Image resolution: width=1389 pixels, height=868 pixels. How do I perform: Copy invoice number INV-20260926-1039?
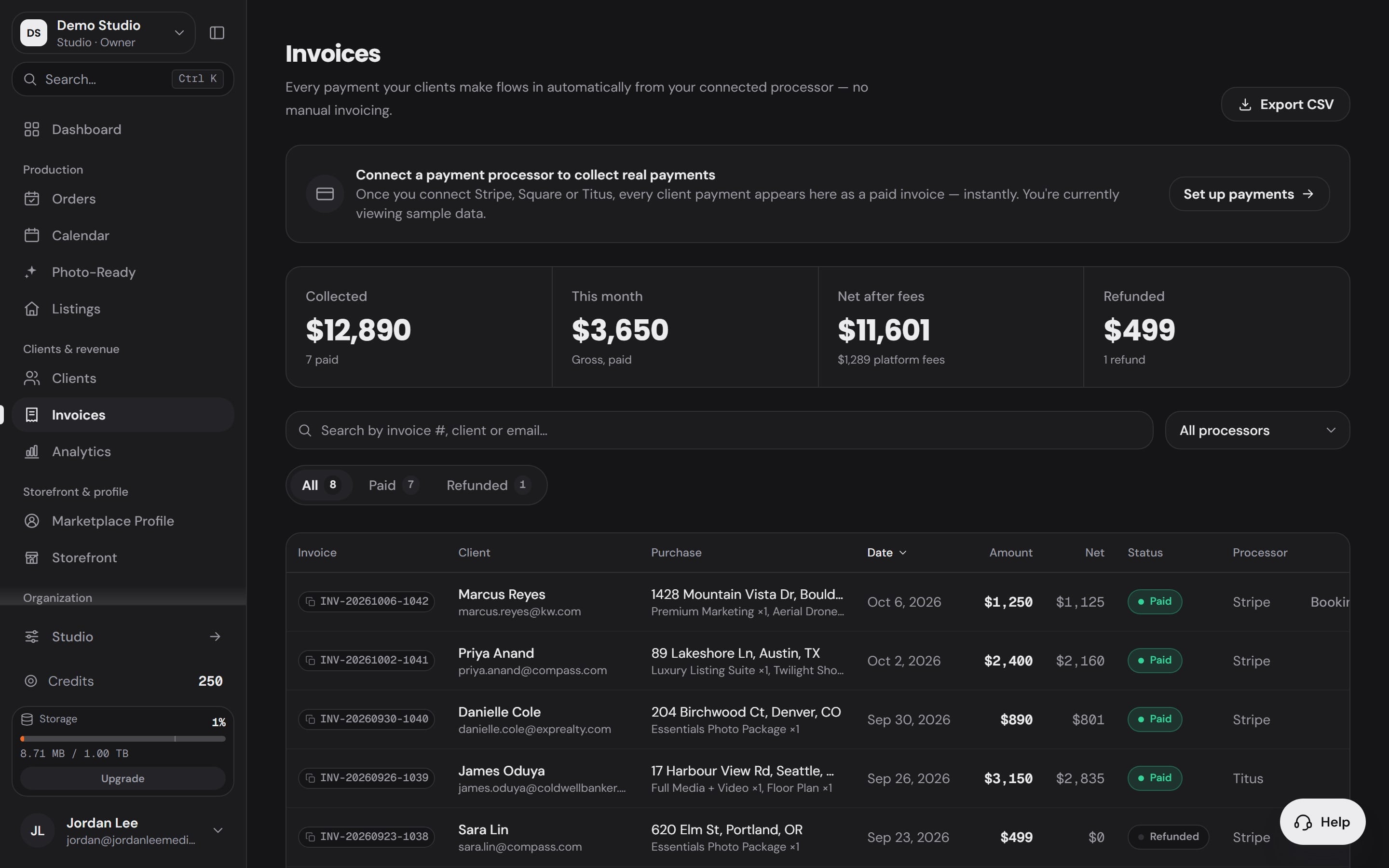[x=366, y=778]
